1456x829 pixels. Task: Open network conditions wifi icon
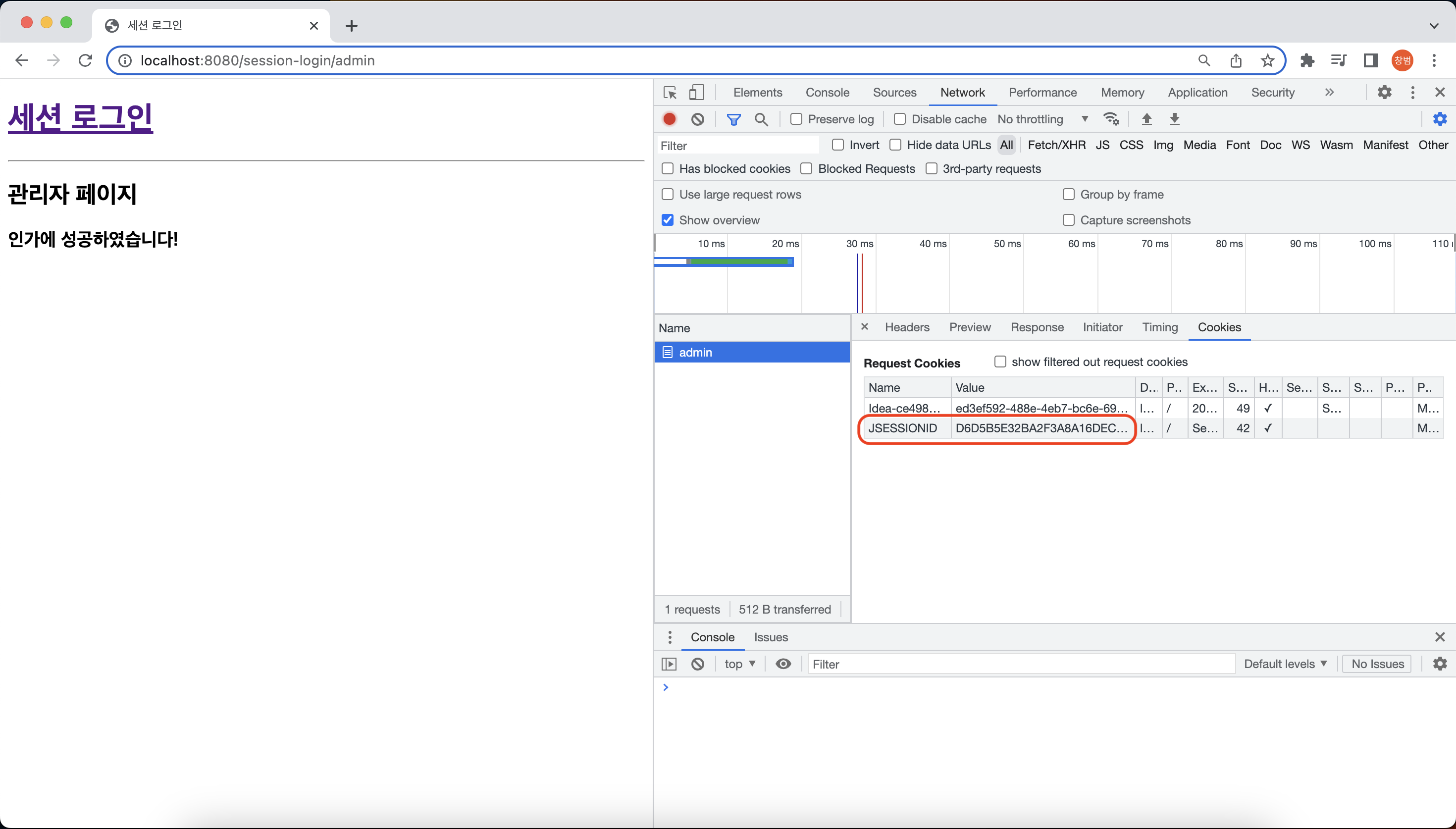(x=1110, y=119)
